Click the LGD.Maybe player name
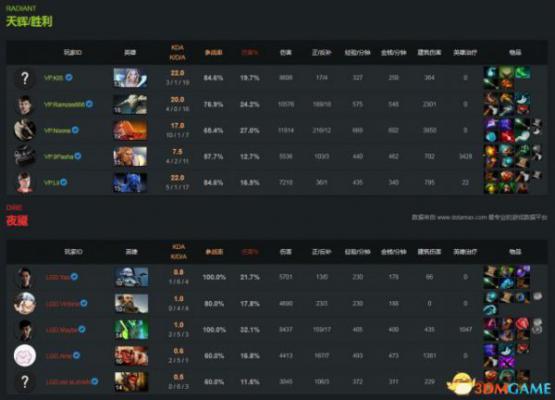Viewport: 555px width, 400px height. click(x=62, y=330)
